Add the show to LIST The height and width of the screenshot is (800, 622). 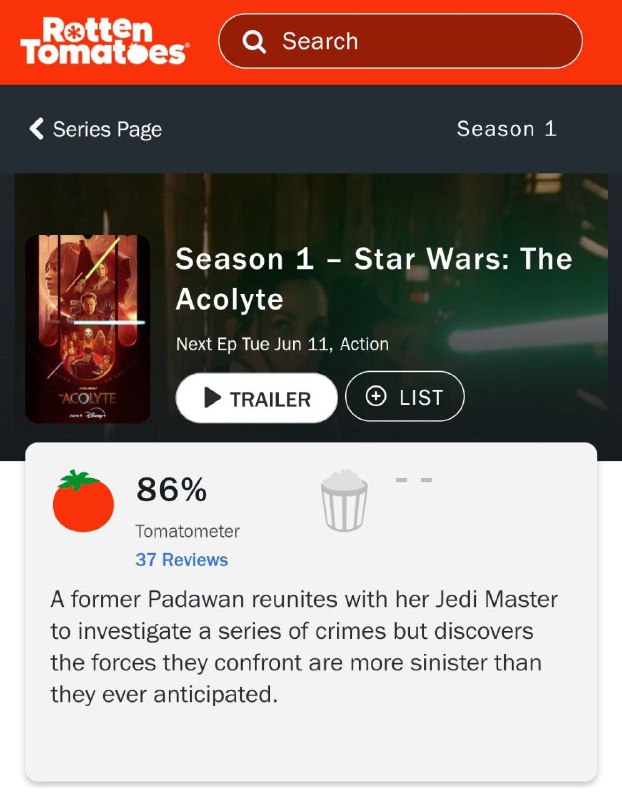pyautogui.click(x=405, y=396)
